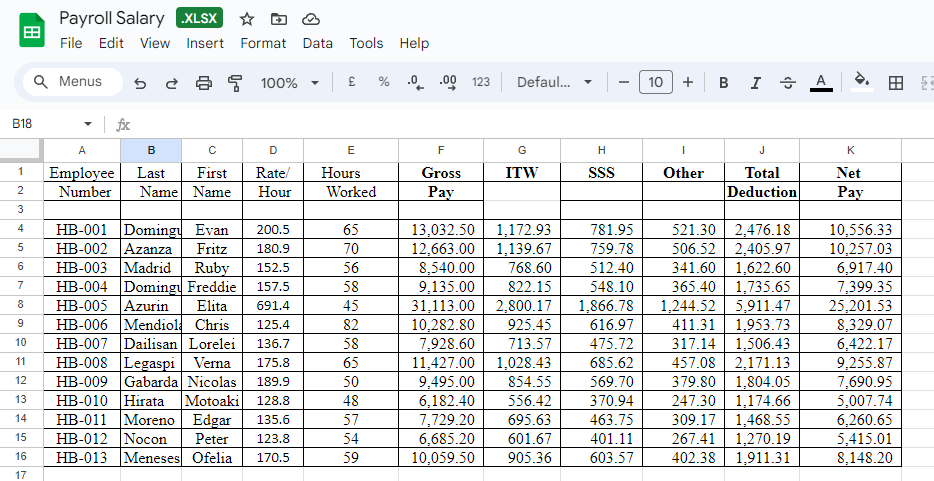Select SSS cell 569.70
The width and height of the screenshot is (934, 481).
click(x=602, y=382)
